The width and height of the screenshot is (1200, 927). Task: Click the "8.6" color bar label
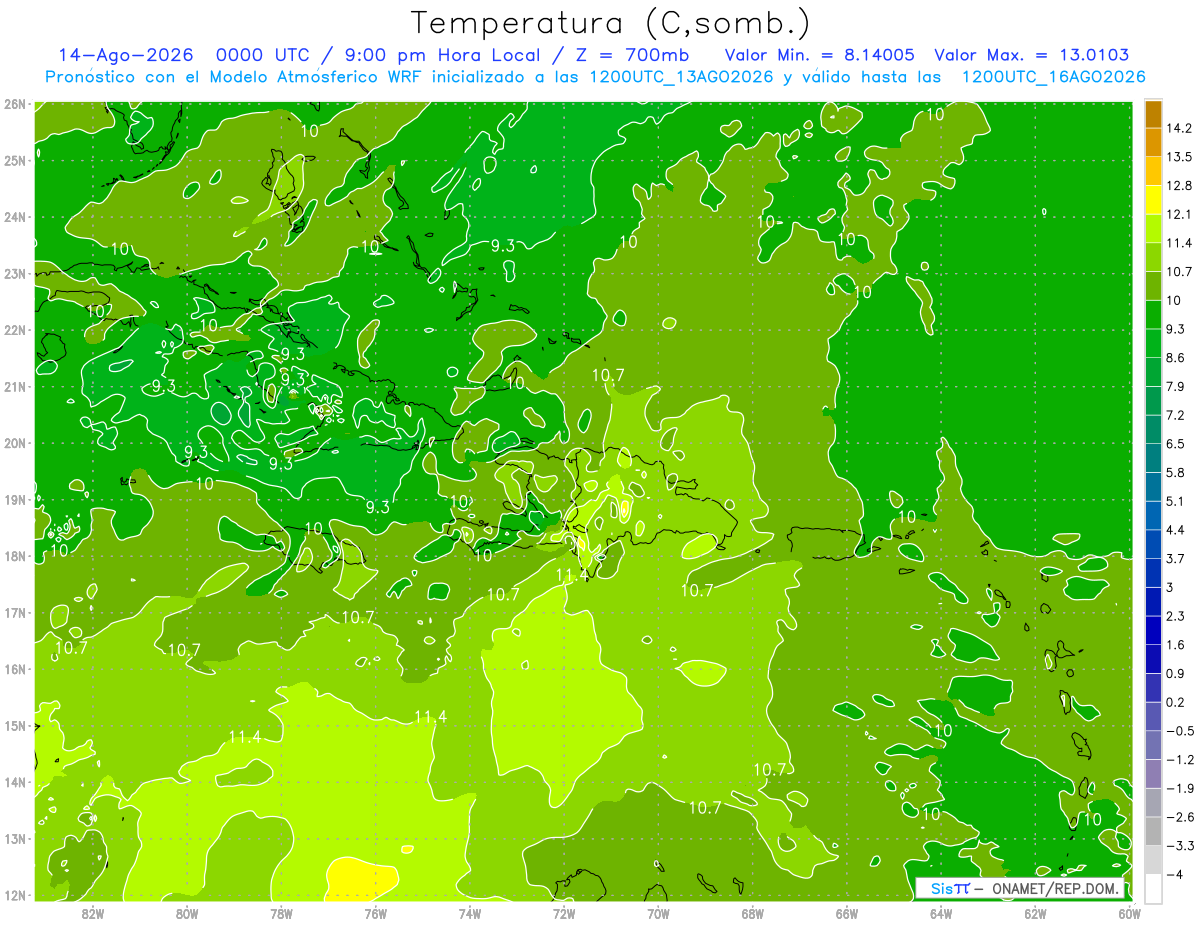click(1176, 358)
